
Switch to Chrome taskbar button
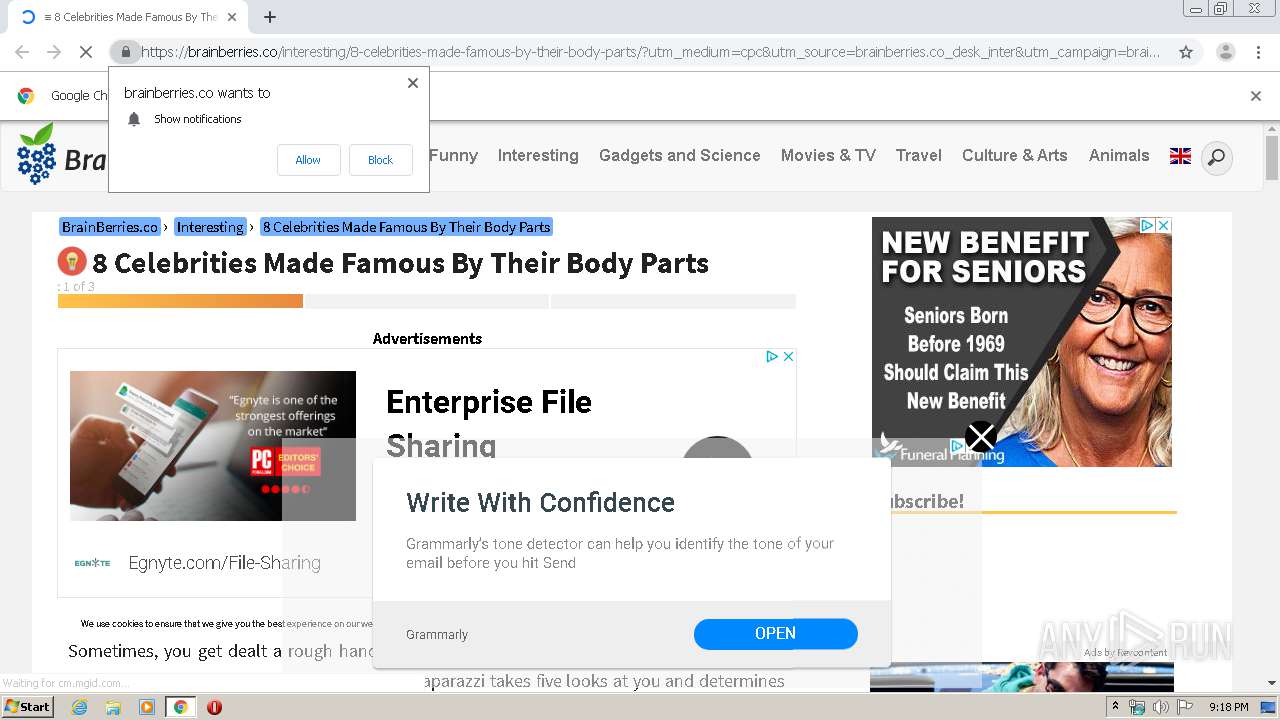[180, 707]
